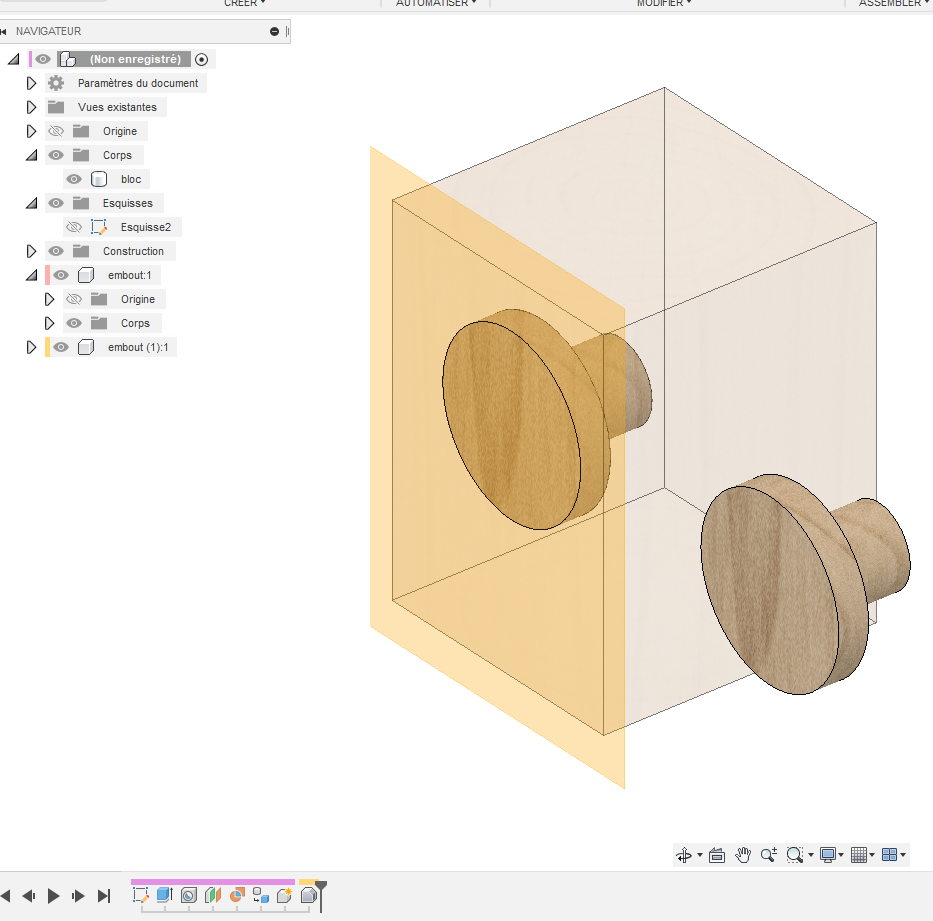Viewport: 933px width, 921px height.
Task: Select the mirror feature in the timeline
Action: [212, 897]
